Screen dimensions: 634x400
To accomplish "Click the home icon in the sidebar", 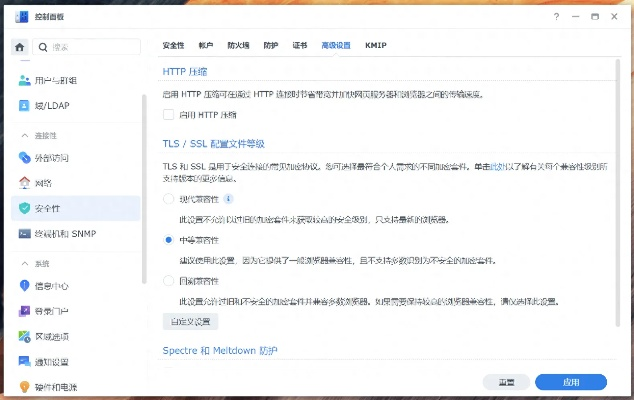I will 19,47.
